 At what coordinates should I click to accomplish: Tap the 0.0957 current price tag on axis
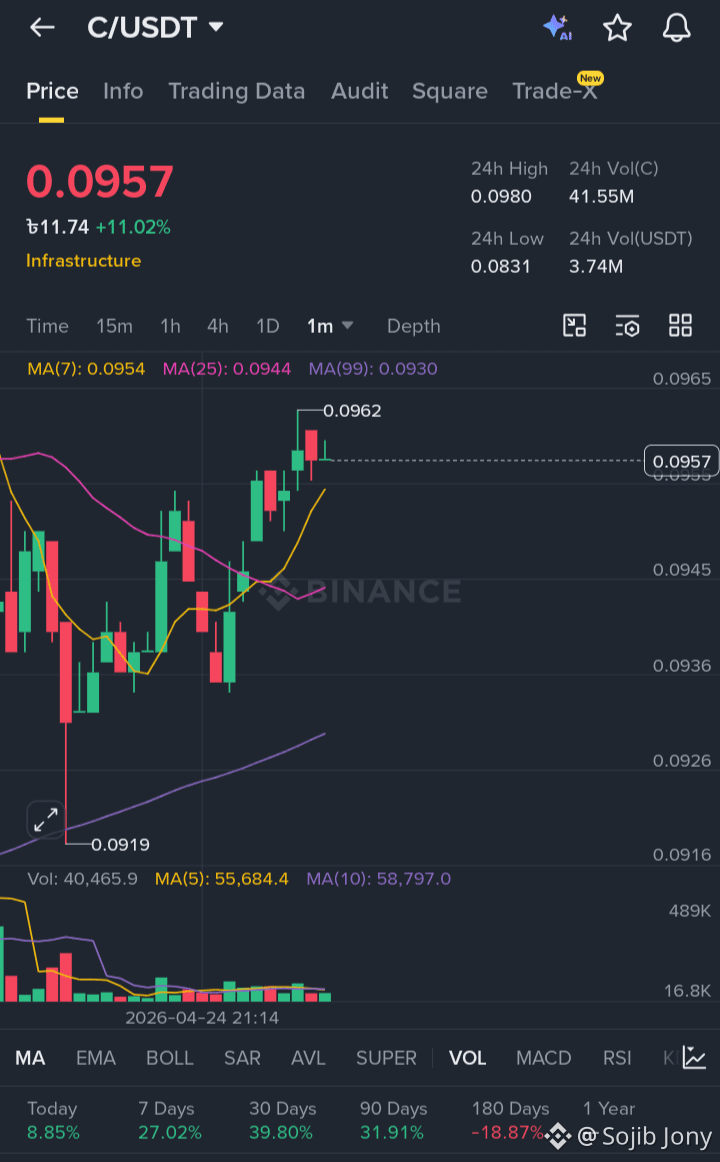(x=681, y=462)
